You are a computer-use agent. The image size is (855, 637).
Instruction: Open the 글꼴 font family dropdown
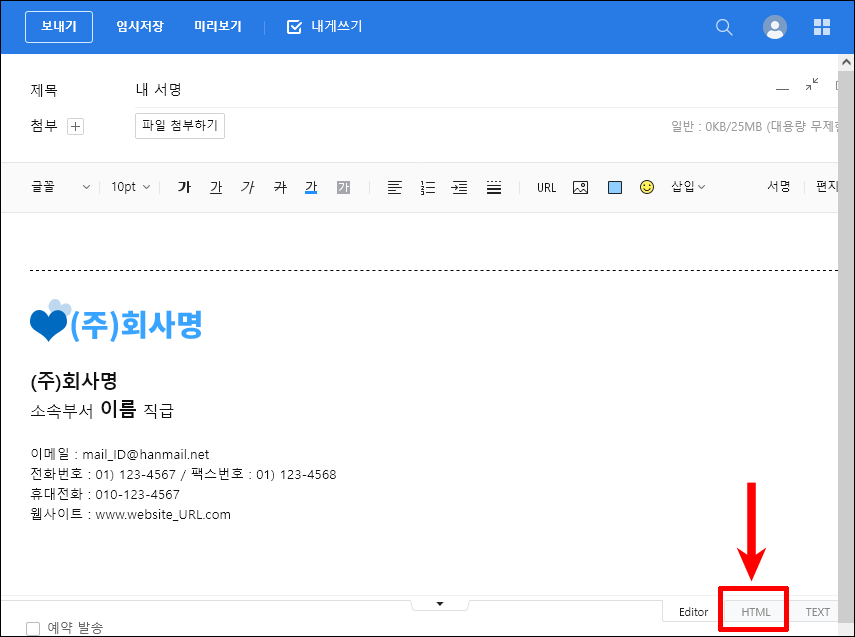point(55,187)
